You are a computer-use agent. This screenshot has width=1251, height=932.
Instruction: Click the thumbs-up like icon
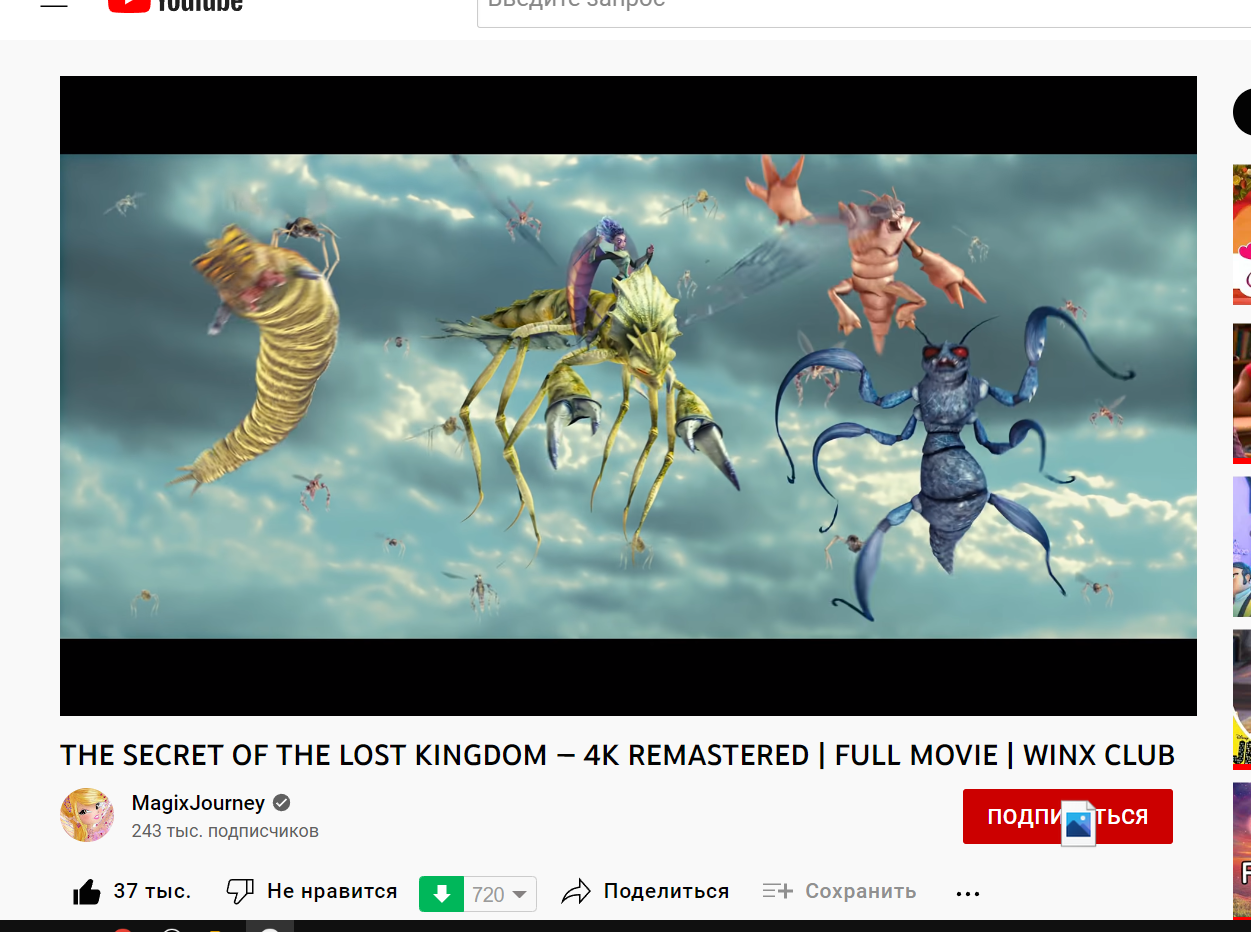point(87,892)
